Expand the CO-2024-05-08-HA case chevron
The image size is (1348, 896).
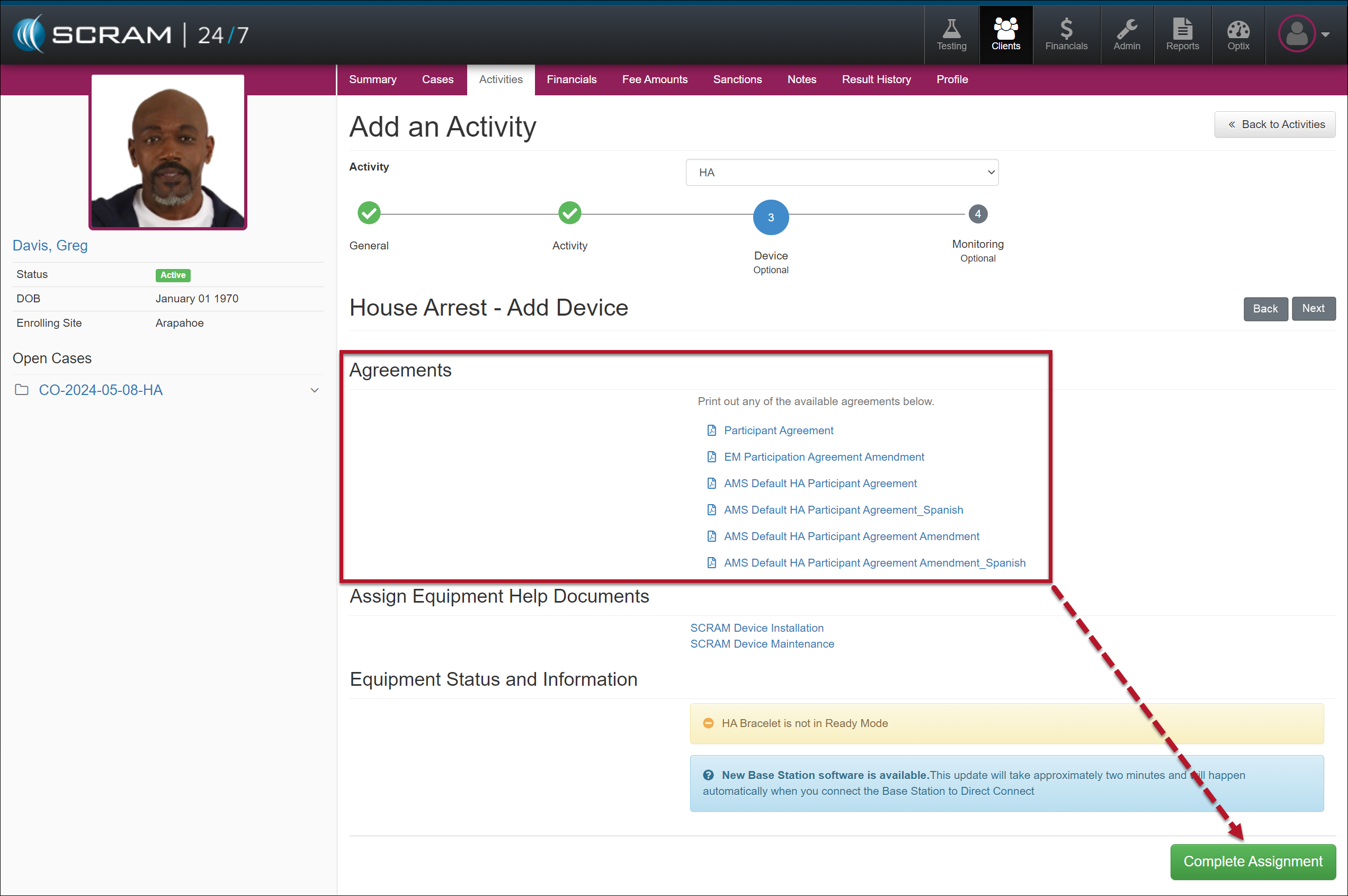pos(314,390)
